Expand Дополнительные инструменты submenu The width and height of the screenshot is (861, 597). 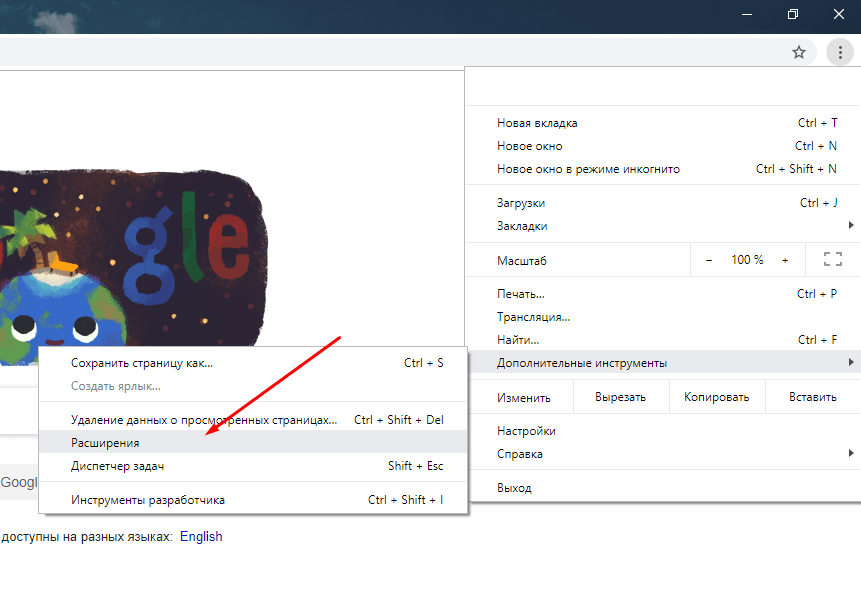[x=663, y=362]
